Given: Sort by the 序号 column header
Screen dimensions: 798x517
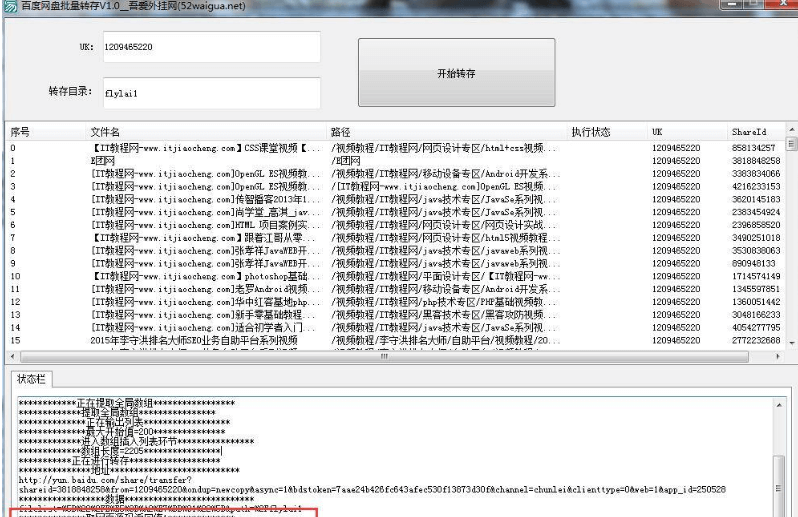Looking at the screenshot, I should pyautogui.click(x=20, y=131).
